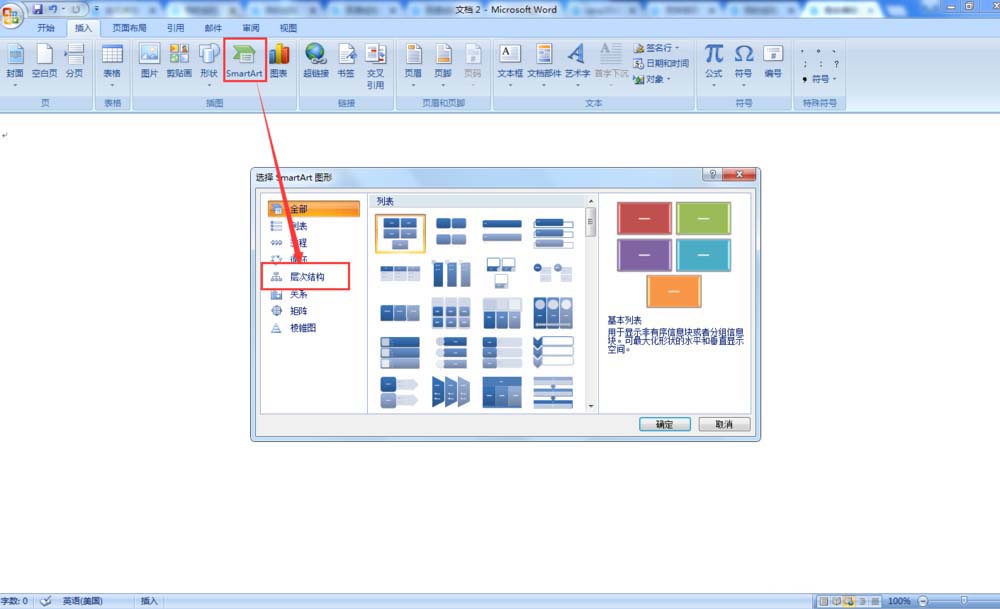Click the proofing check icon in status bar

[x=46, y=601]
